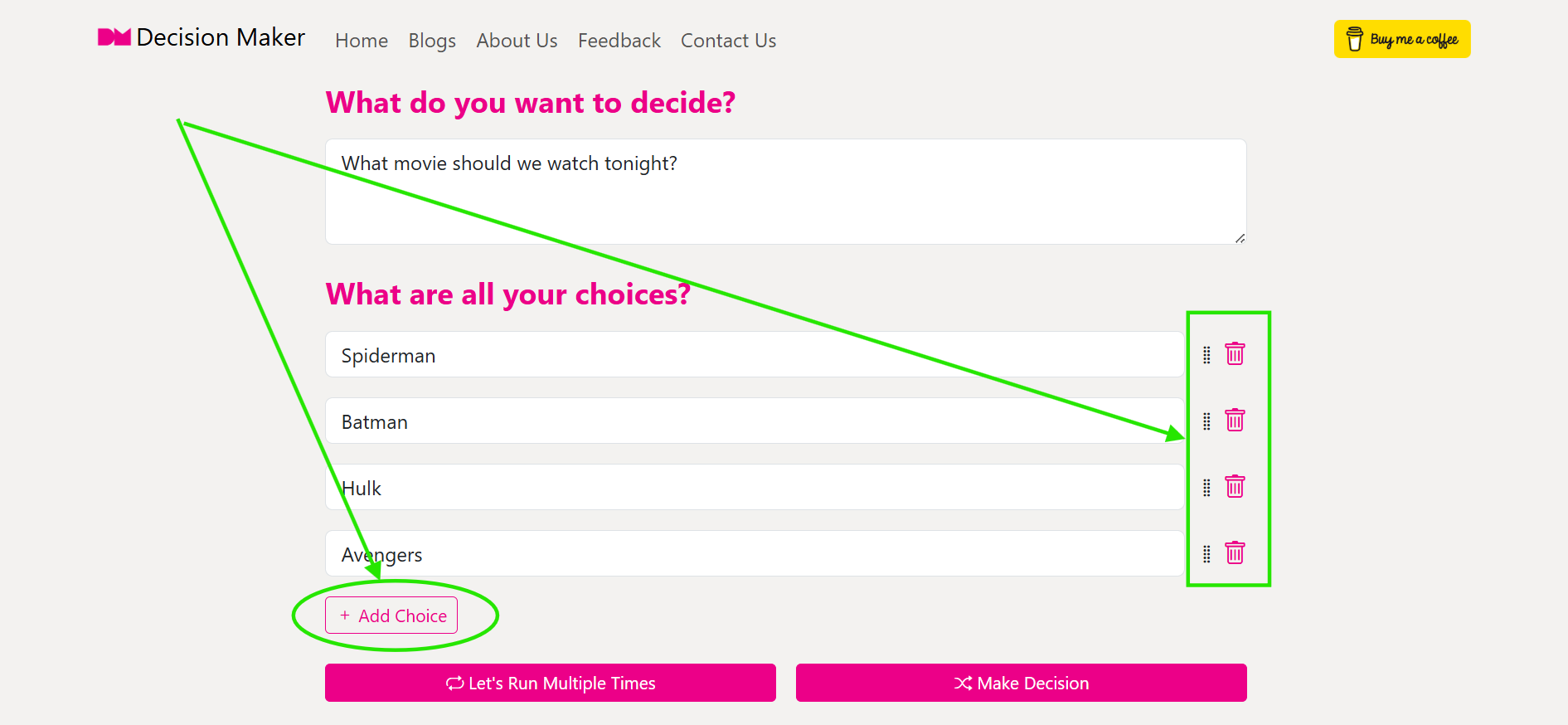Click the drag handle beside Batman
Image resolution: width=1568 pixels, height=725 pixels.
tap(1205, 421)
